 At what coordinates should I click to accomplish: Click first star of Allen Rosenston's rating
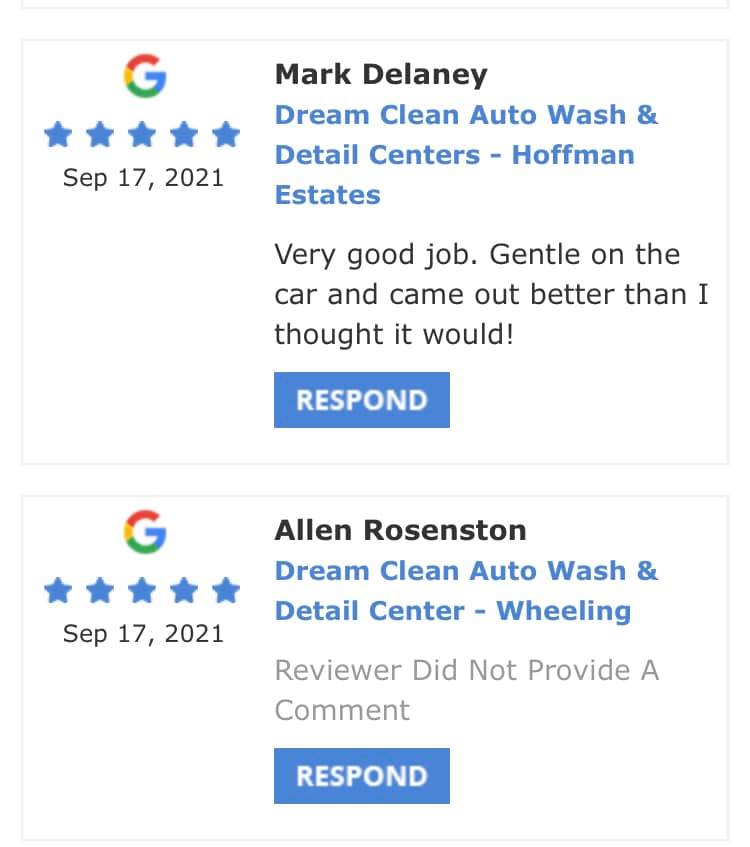(58, 590)
